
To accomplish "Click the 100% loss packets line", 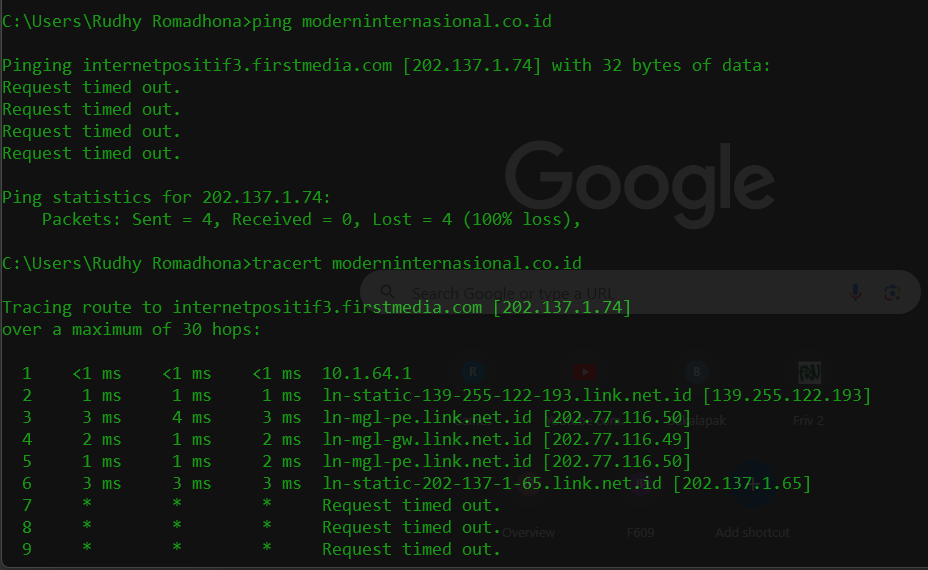I will 311,220.
